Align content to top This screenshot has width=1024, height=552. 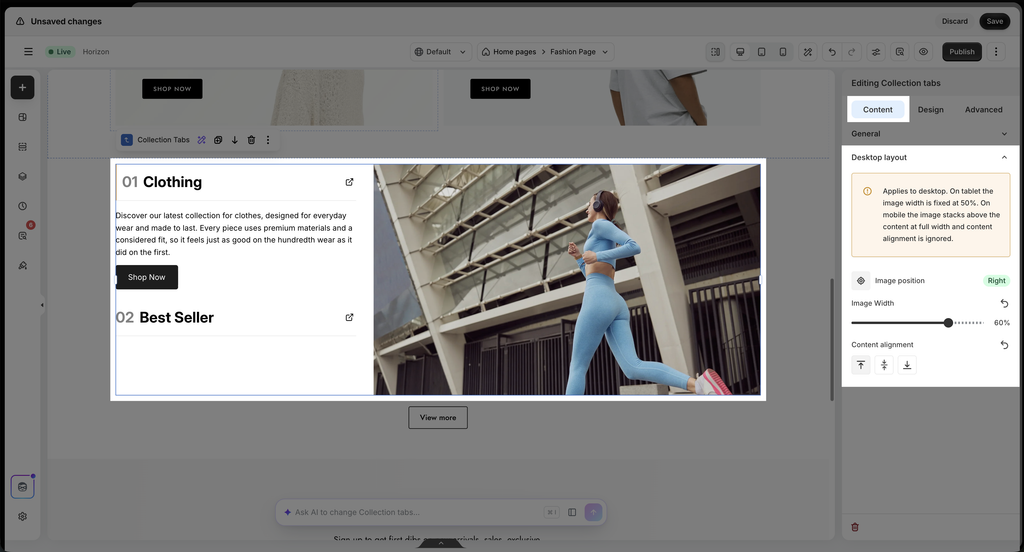pos(861,365)
